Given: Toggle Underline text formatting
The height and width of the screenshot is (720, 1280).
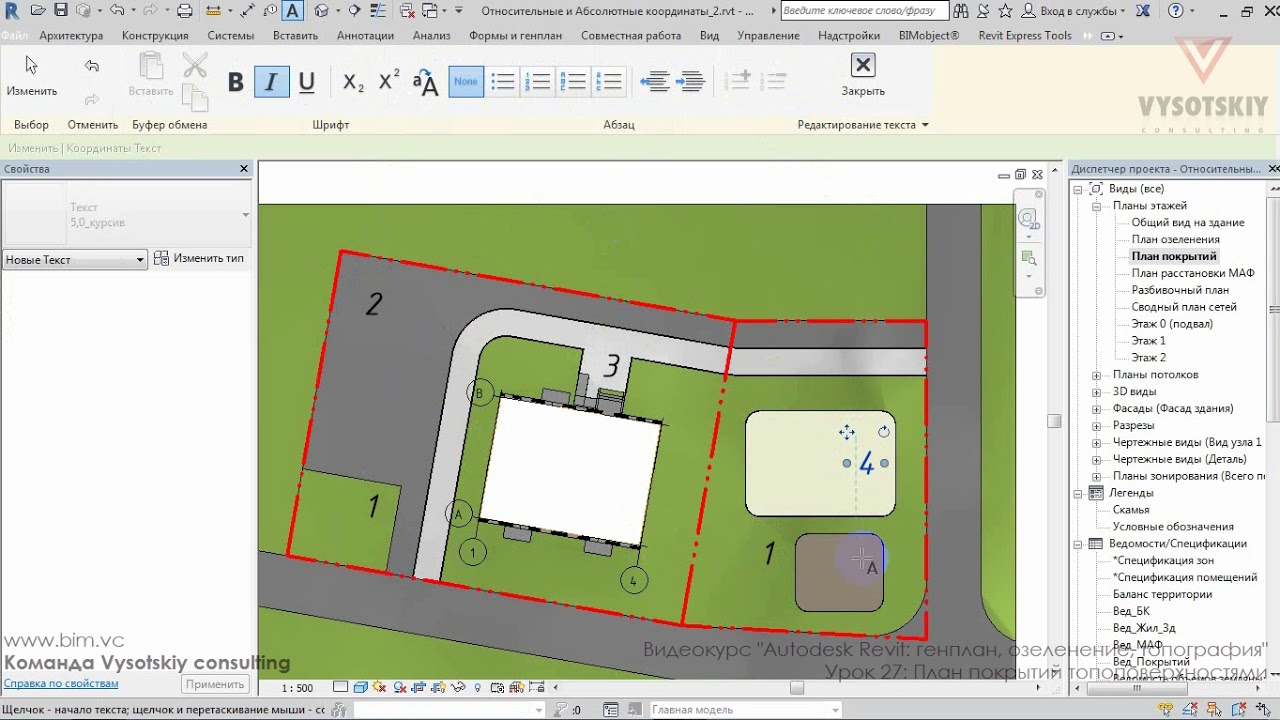Looking at the screenshot, I should tap(307, 82).
